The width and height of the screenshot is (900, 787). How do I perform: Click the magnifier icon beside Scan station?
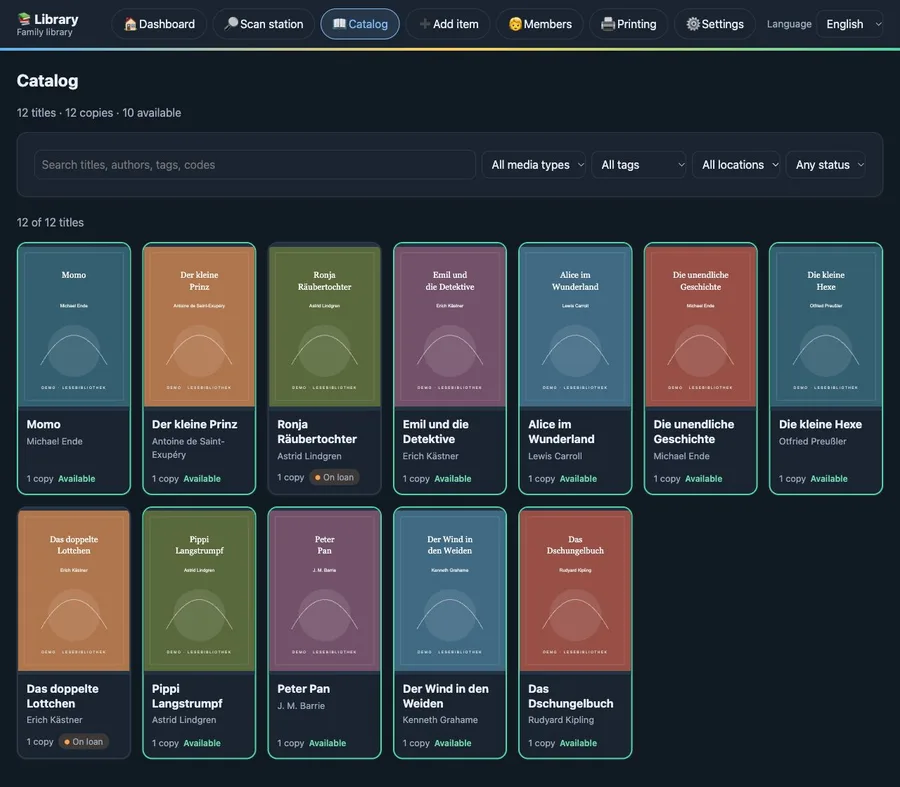231,24
